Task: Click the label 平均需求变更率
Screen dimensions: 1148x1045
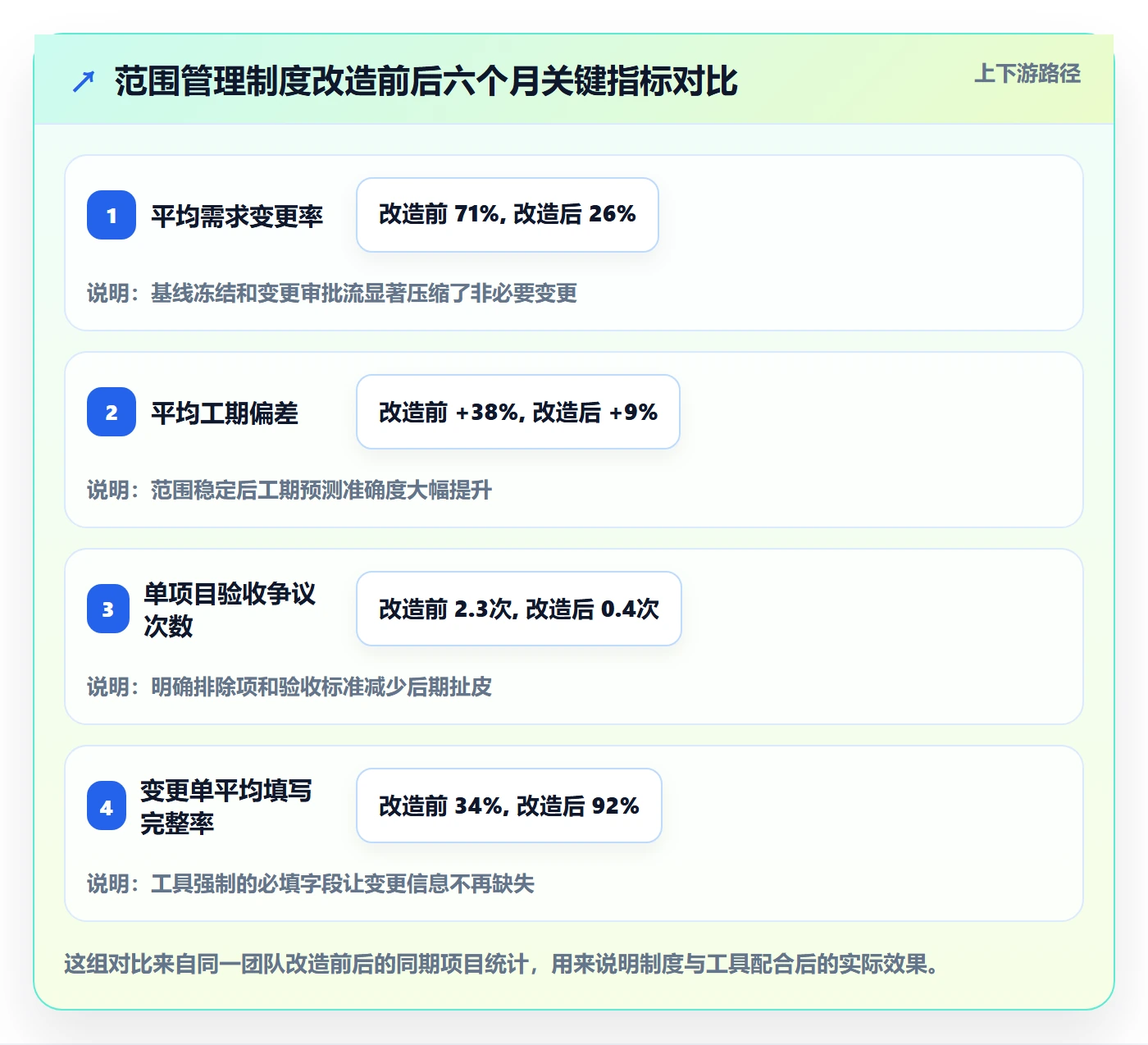Action: click(237, 216)
